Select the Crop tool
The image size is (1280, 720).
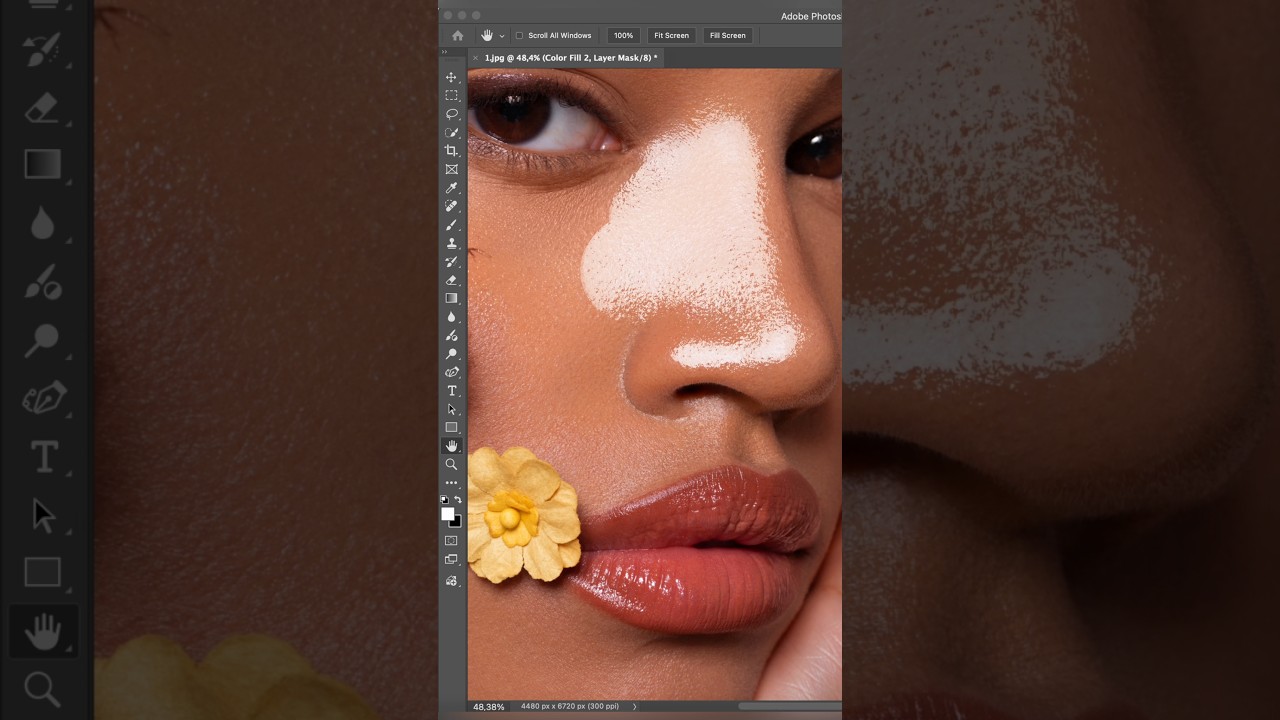click(x=451, y=151)
